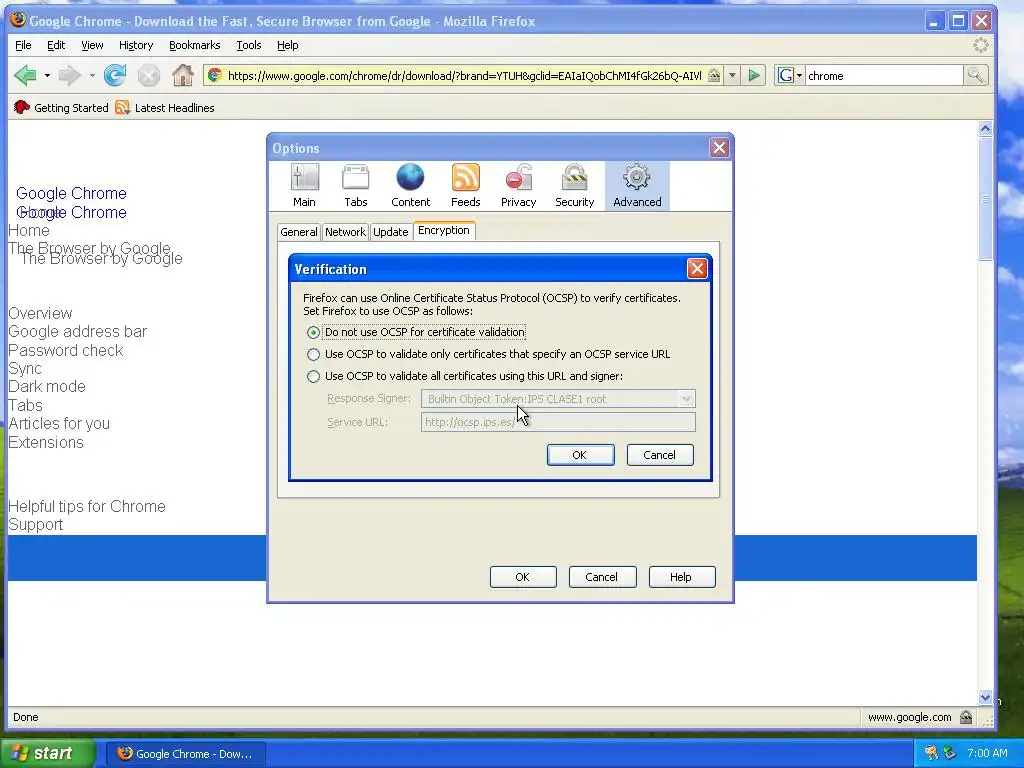Click the site favicon in address bar
The width and height of the screenshot is (1024, 768).
215,76
